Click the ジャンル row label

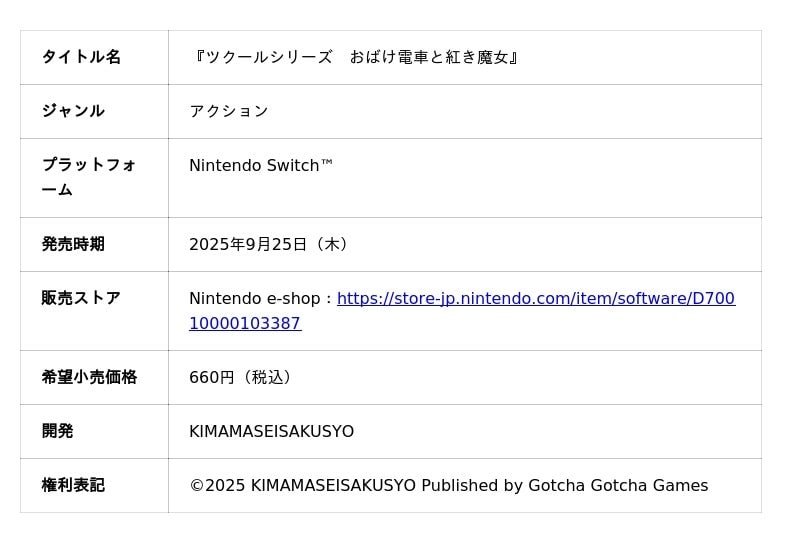tap(73, 111)
